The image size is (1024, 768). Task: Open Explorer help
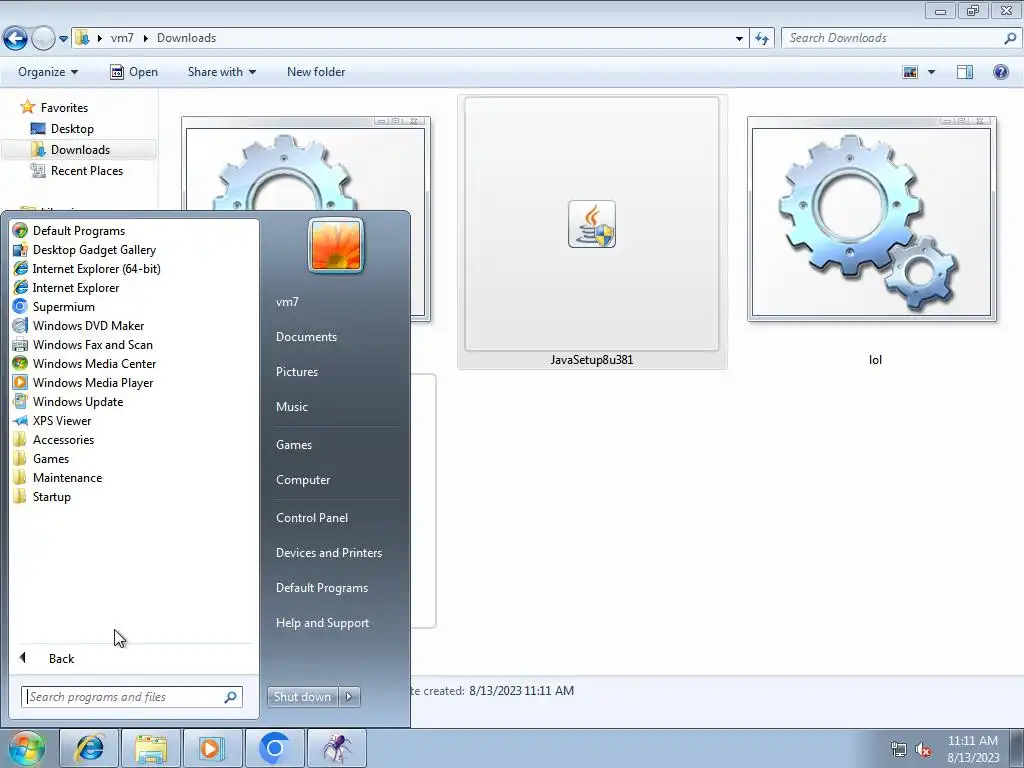tap(1000, 72)
